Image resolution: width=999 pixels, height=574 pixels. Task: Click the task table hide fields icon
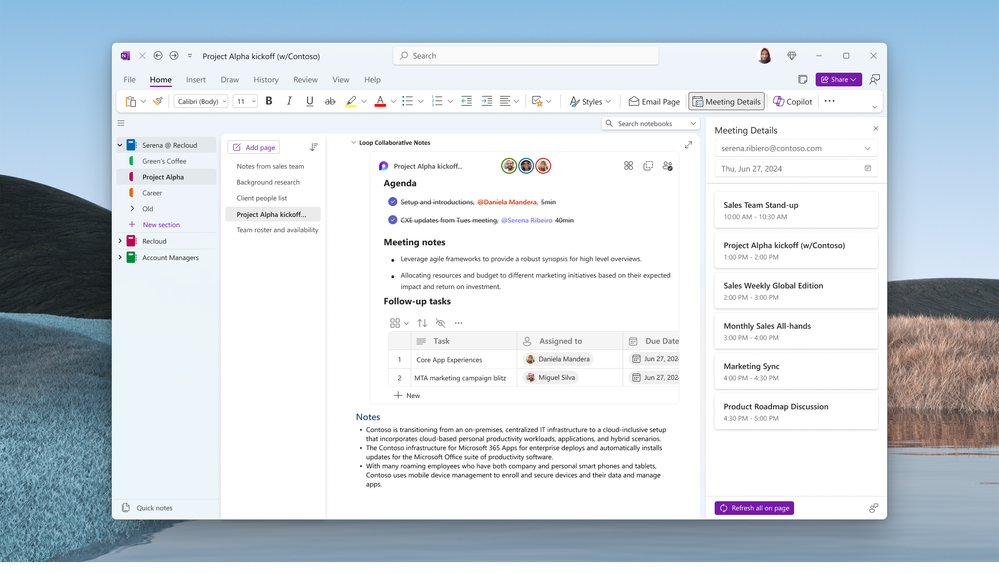[440, 323]
